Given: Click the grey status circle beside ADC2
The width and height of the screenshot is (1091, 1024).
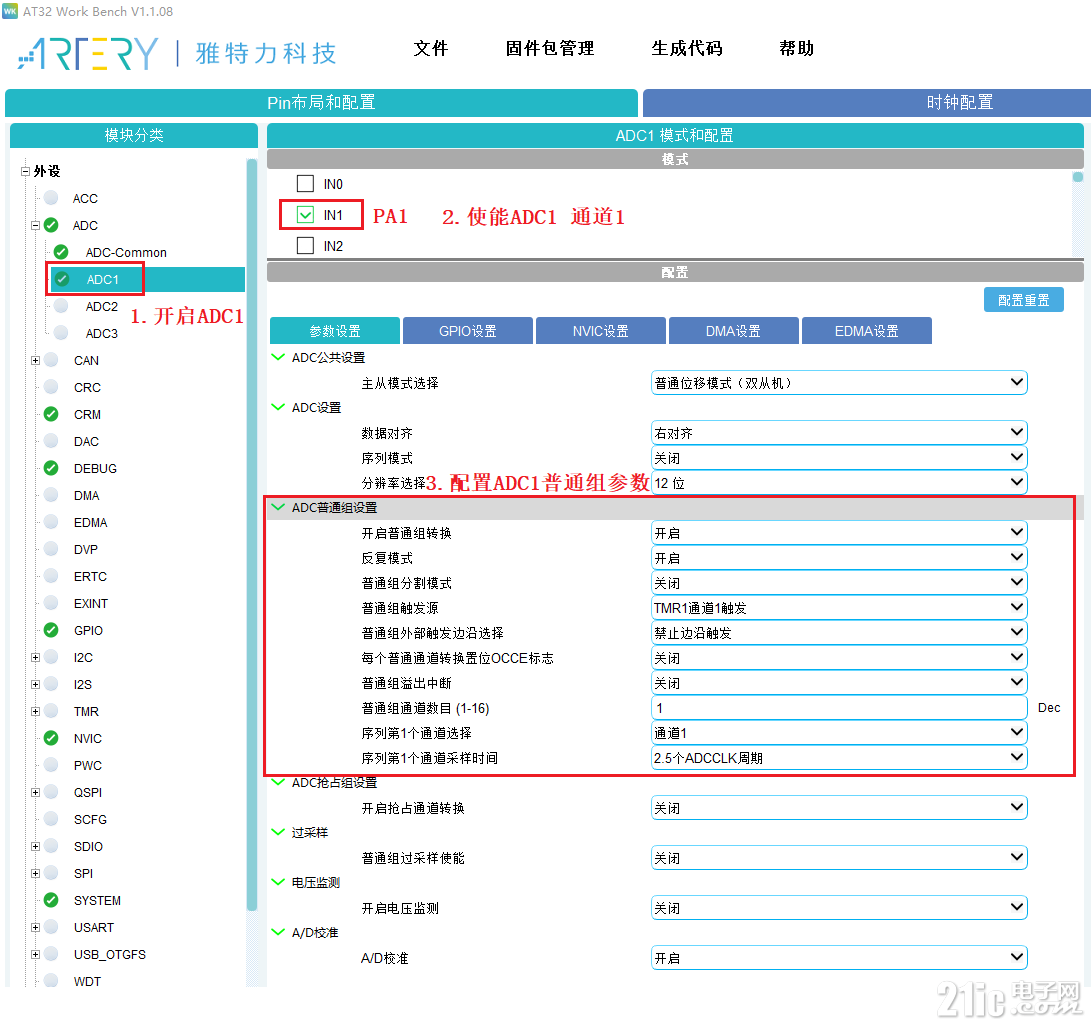Looking at the screenshot, I should [x=61, y=306].
